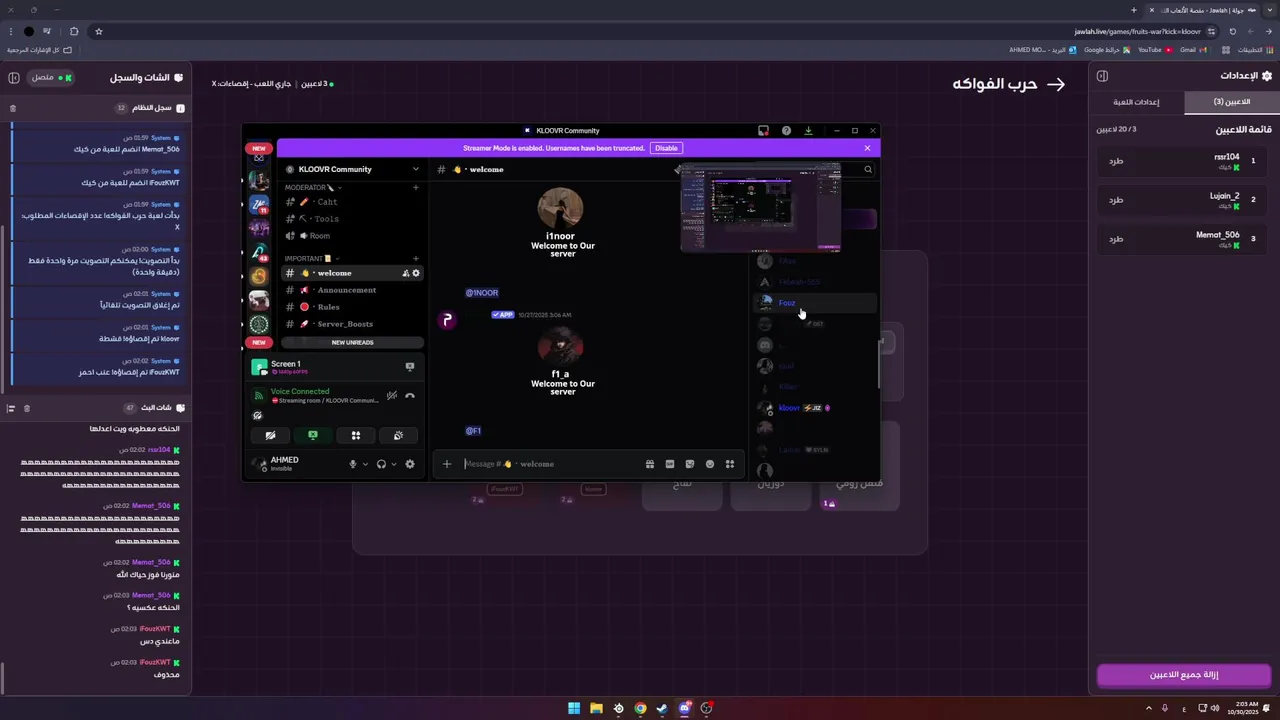
Task: Select Fouz in the Discord member list
Action: pyautogui.click(x=816, y=303)
